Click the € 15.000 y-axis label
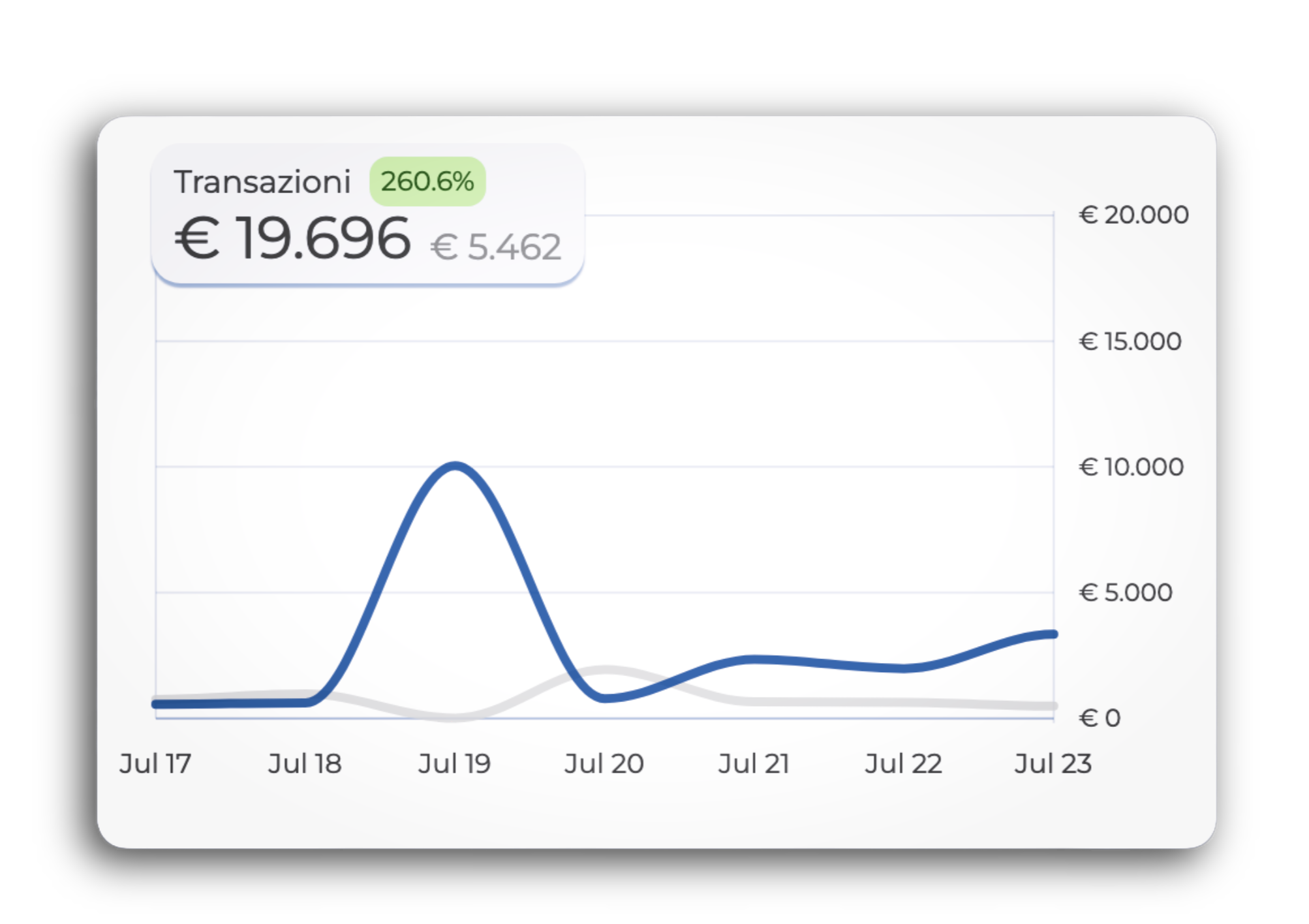 1130,341
